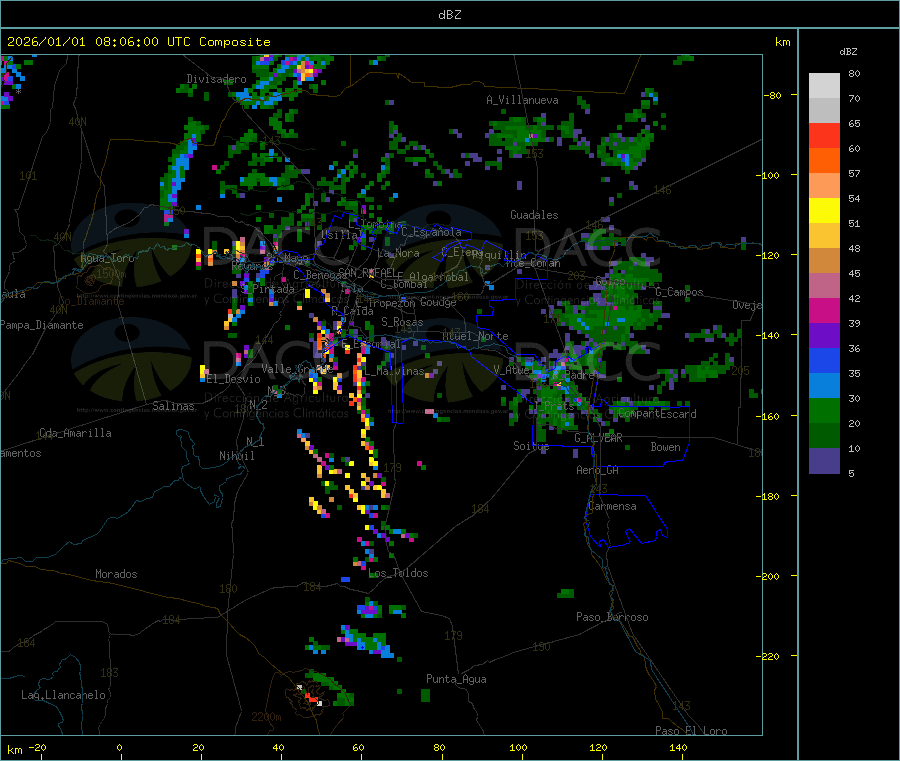Click the Paso_Barroso location label
This screenshot has height=761, width=900.
tap(612, 617)
